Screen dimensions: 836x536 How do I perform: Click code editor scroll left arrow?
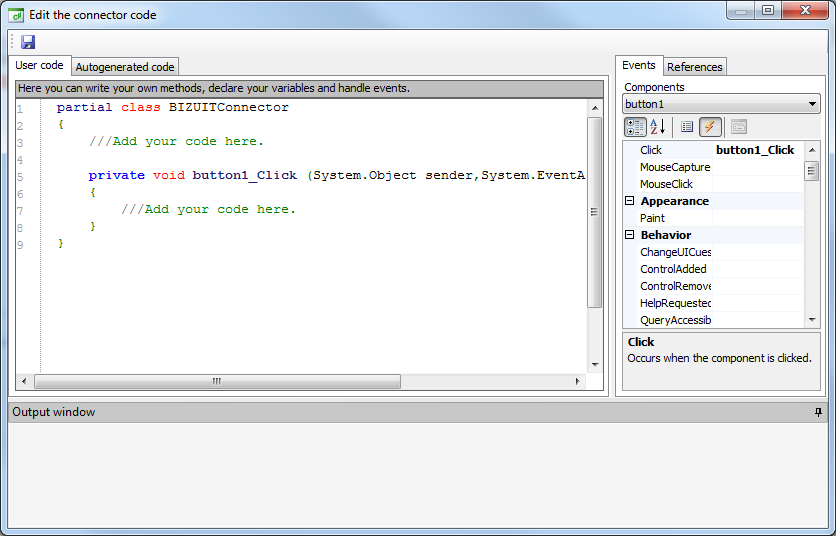tap(24, 381)
